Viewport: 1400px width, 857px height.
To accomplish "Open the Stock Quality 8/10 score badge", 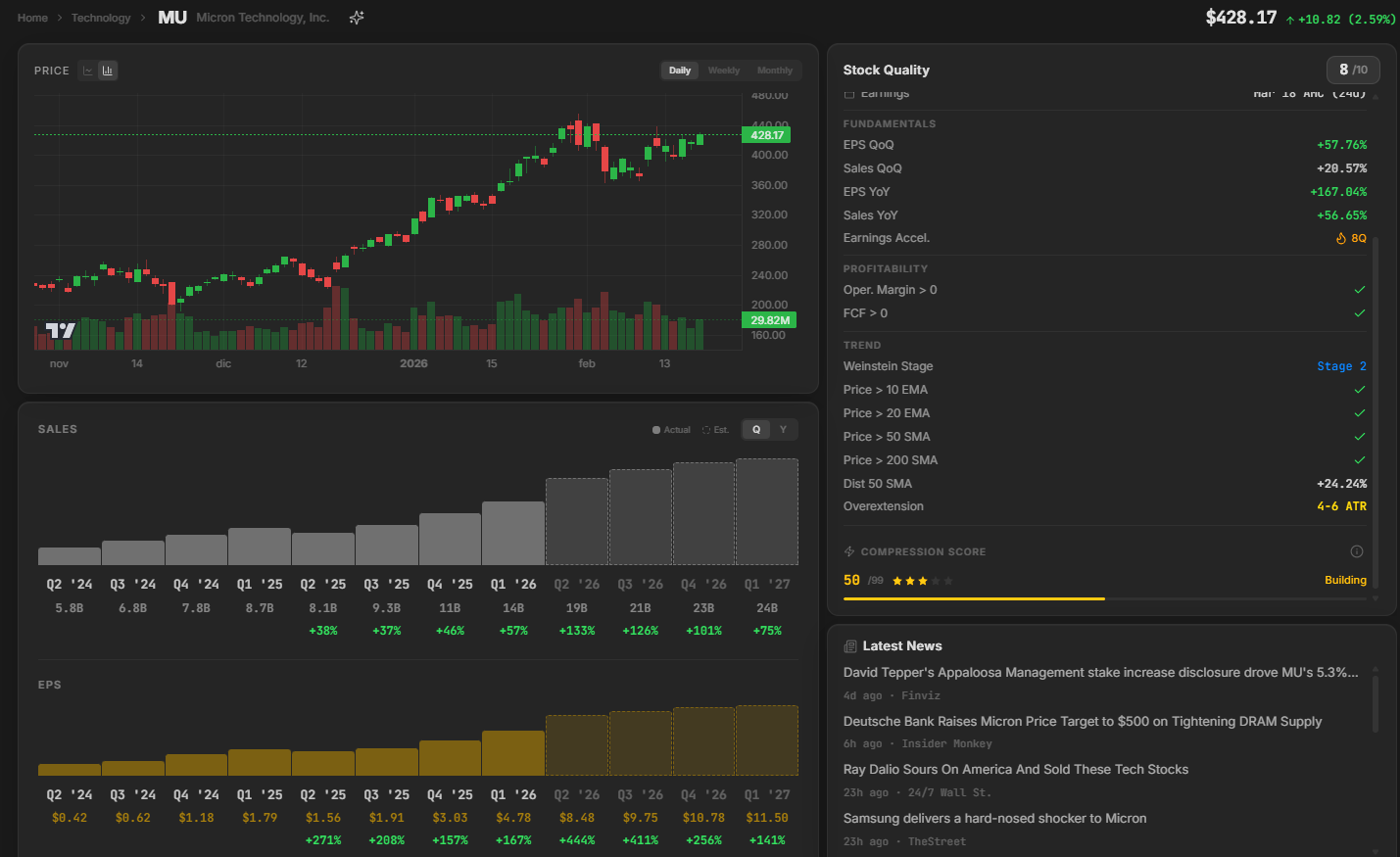I will click(1353, 70).
